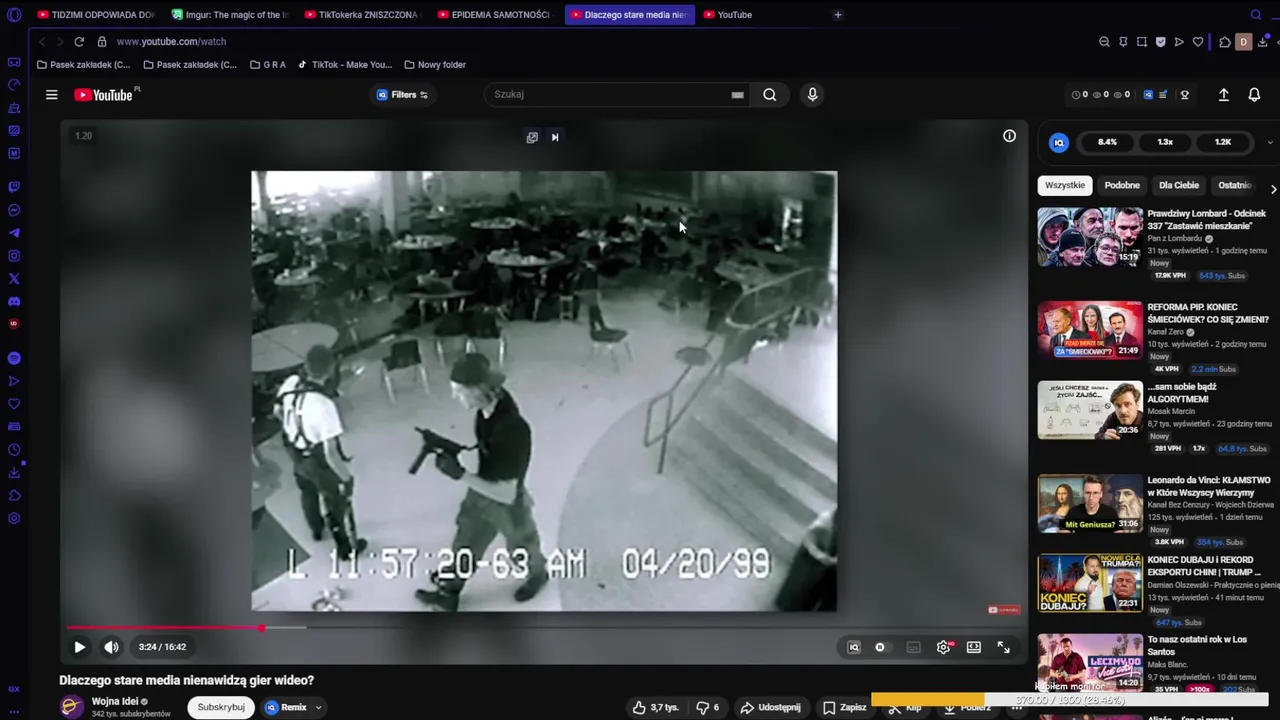1280x720 pixels.
Task: Open TikTok - Make You bookmark
Action: point(345,65)
